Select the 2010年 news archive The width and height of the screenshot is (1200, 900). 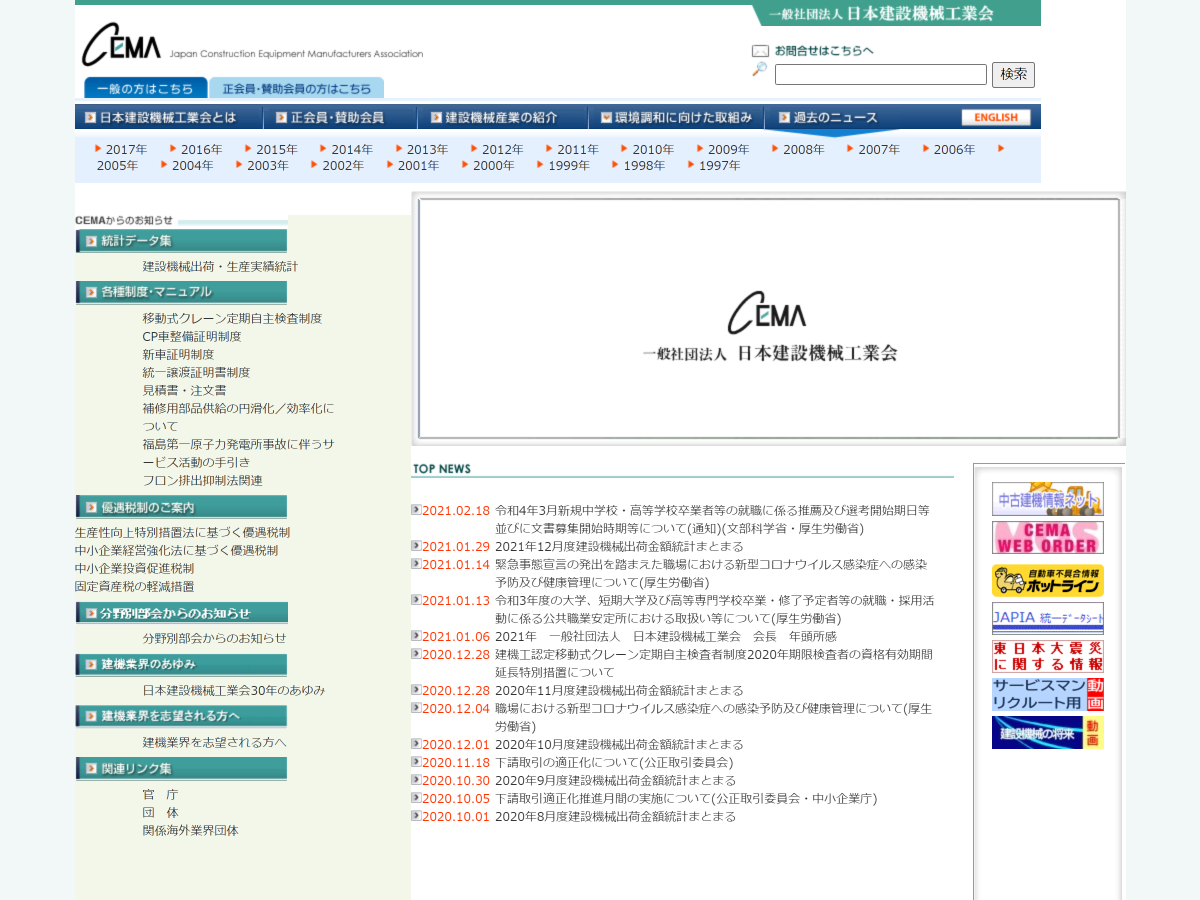click(x=653, y=150)
